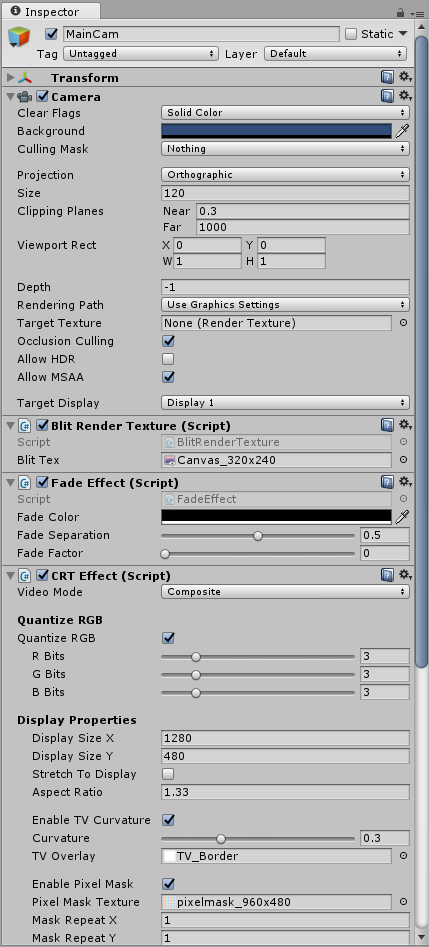Click the R Bits slider handle
This screenshot has width=429, height=947.
[196, 656]
